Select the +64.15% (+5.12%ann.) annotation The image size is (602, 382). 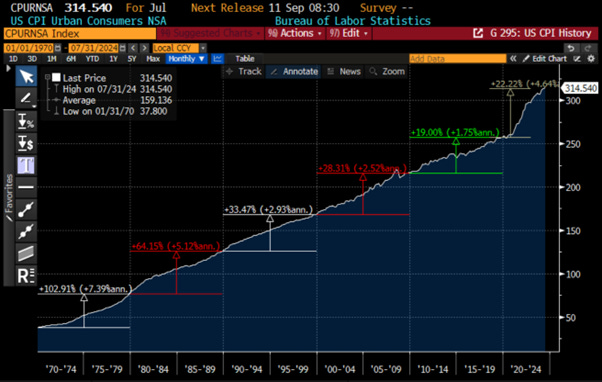point(176,246)
